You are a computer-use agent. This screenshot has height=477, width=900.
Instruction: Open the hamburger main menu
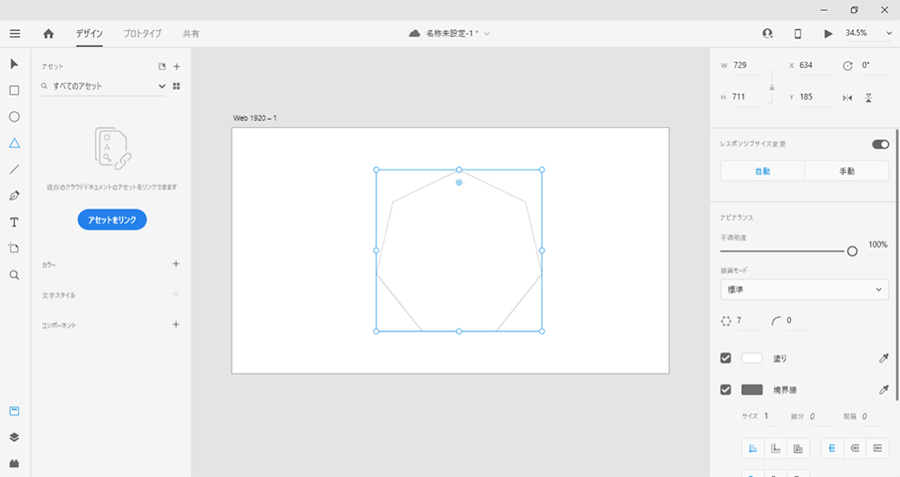click(x=15, y=33)
